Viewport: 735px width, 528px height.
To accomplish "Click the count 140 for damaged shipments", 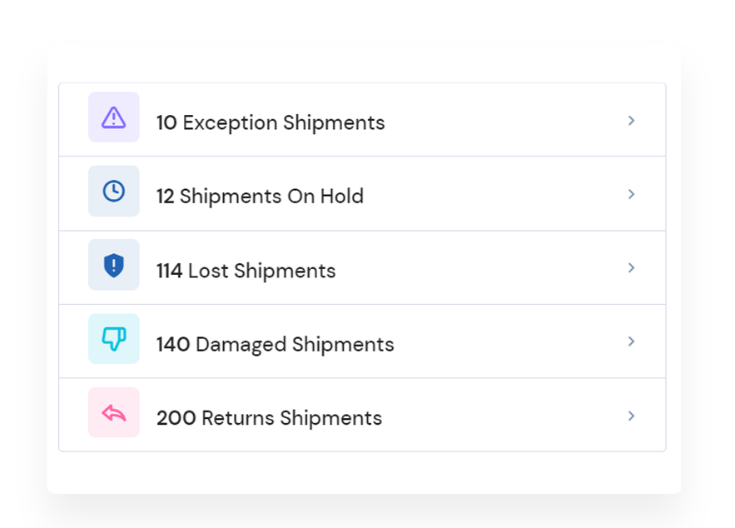I will click(173, 345).
